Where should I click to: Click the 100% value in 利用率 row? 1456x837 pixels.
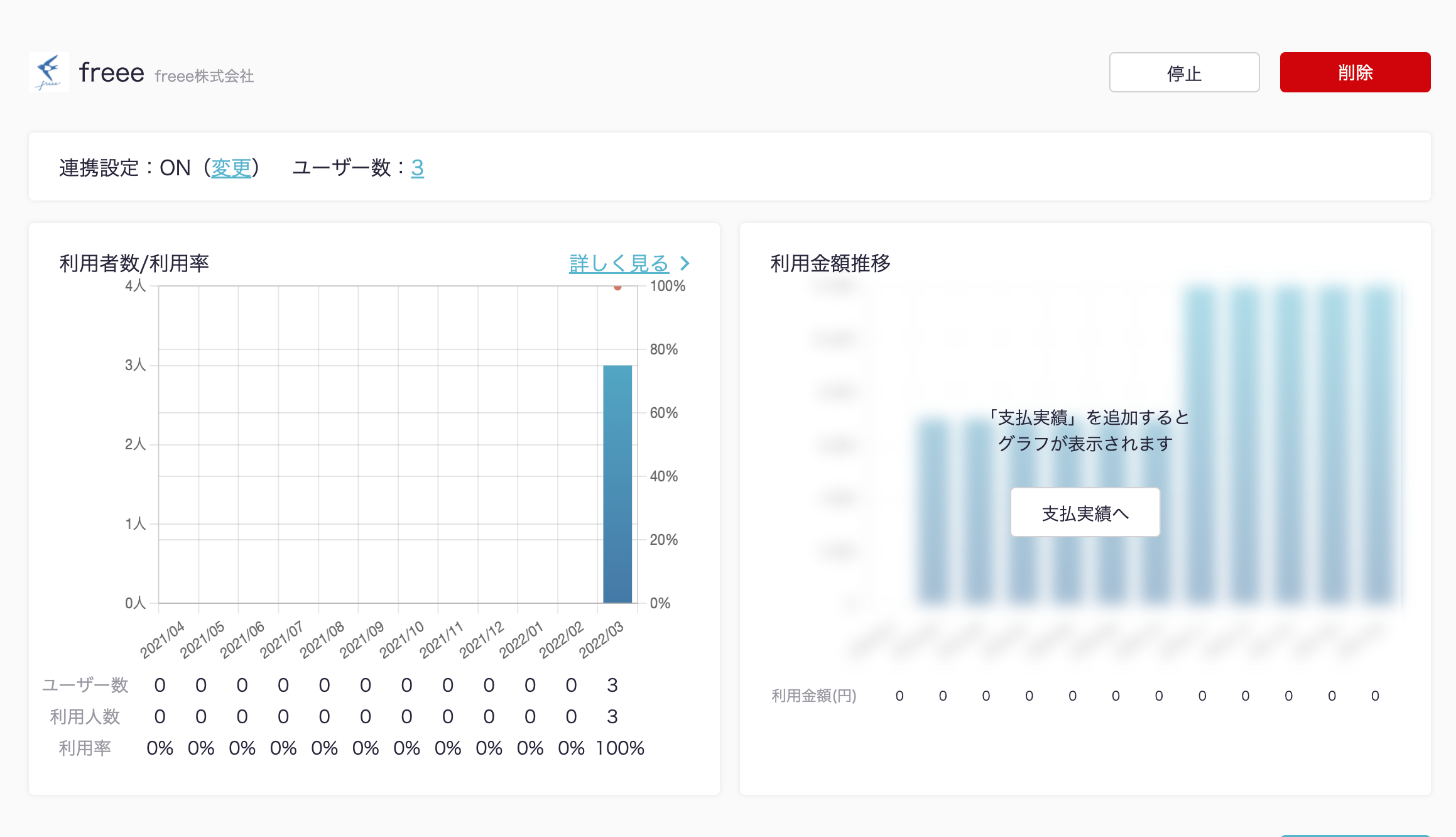(x=620, y=748)
